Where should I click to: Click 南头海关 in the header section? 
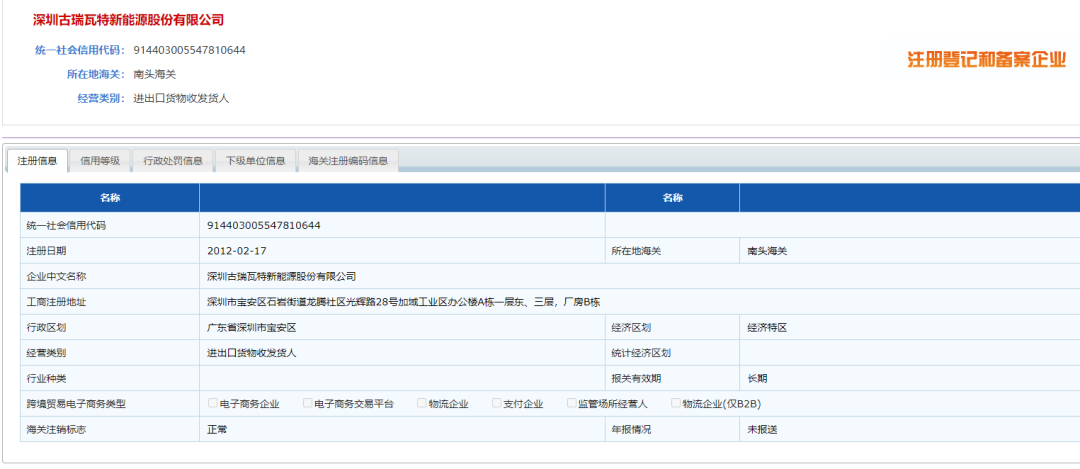click(155, 74)
